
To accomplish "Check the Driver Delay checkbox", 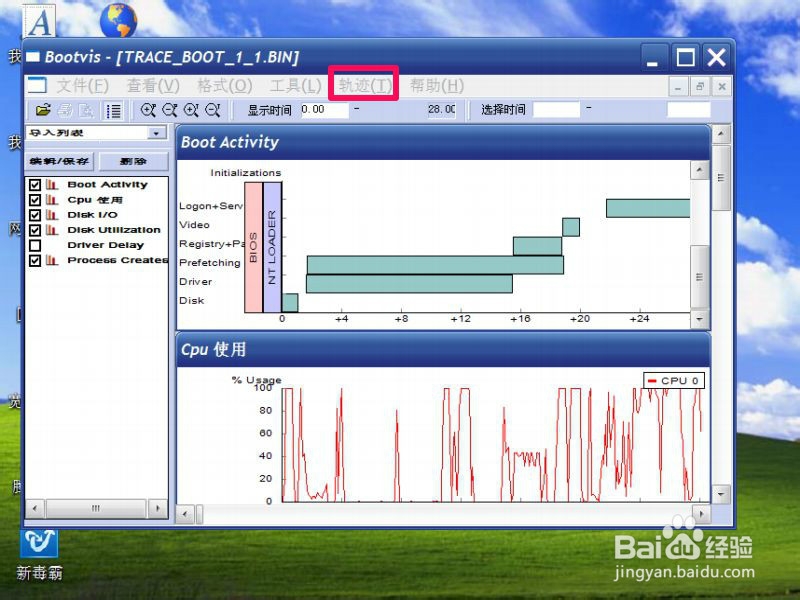I will pos(35,245).
